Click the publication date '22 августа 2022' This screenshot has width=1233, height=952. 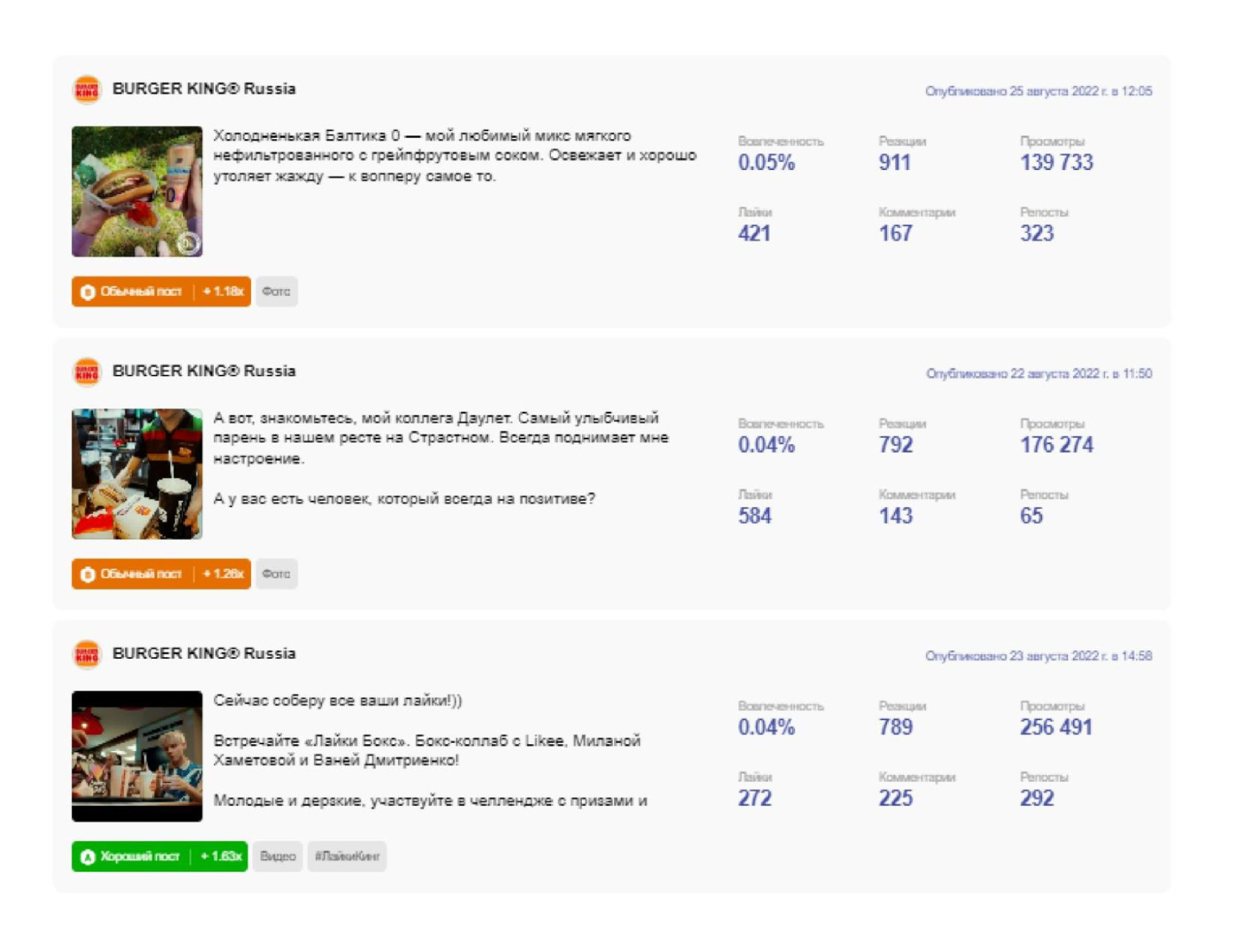click(x=1038, y=374)
